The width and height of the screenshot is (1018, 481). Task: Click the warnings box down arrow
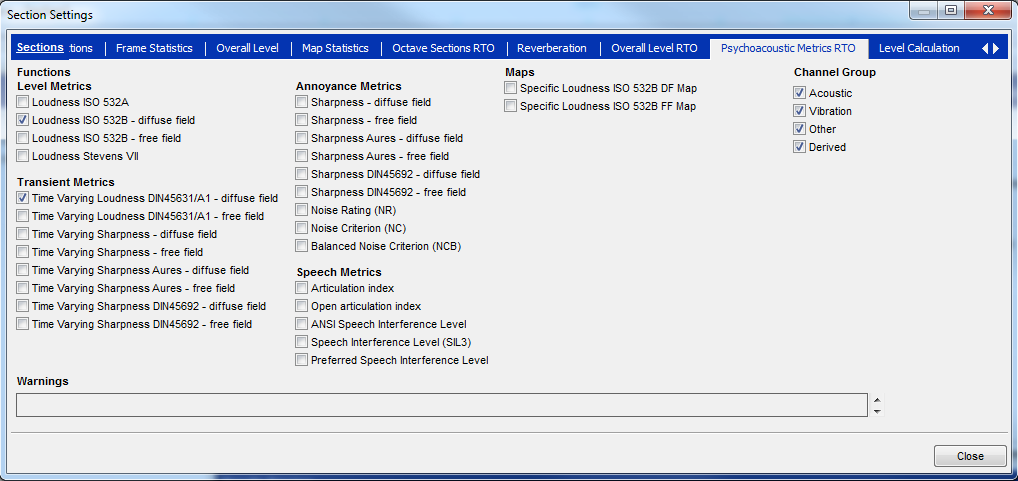(x=877, y=410)
